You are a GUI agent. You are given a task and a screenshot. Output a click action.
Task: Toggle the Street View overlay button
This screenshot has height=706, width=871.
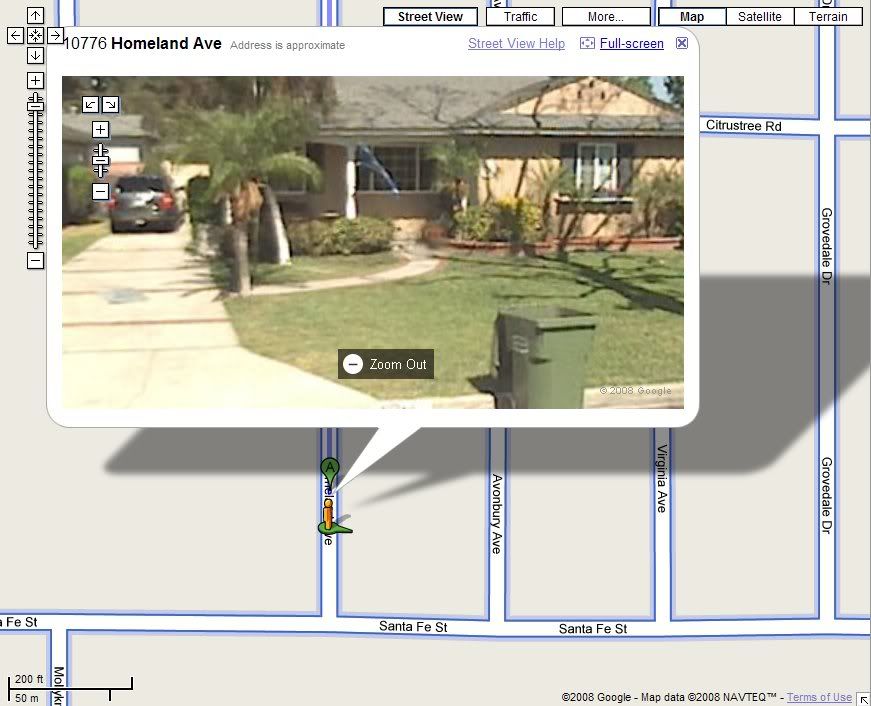point(430,16)
